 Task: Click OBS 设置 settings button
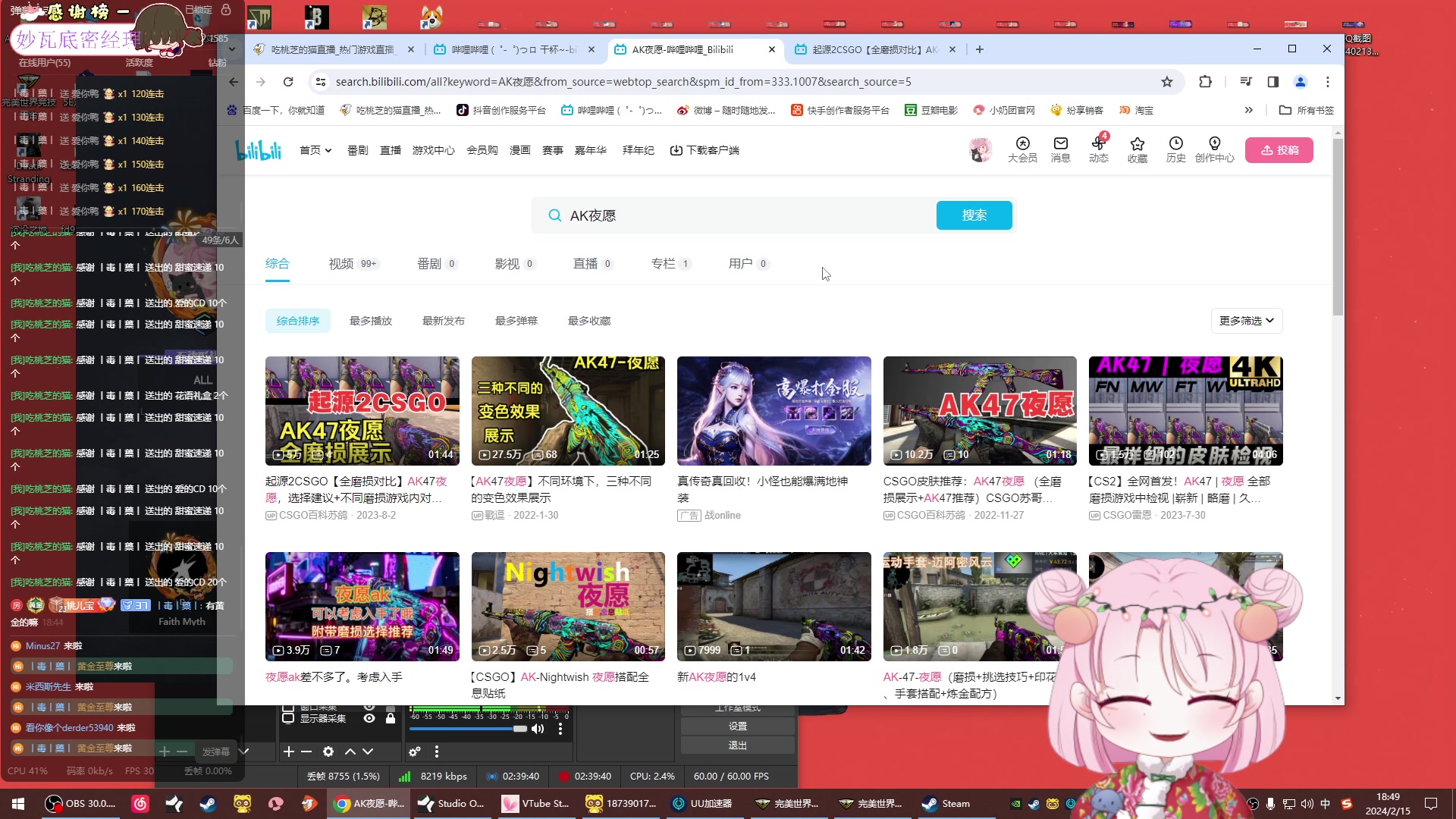pos(737,726)
